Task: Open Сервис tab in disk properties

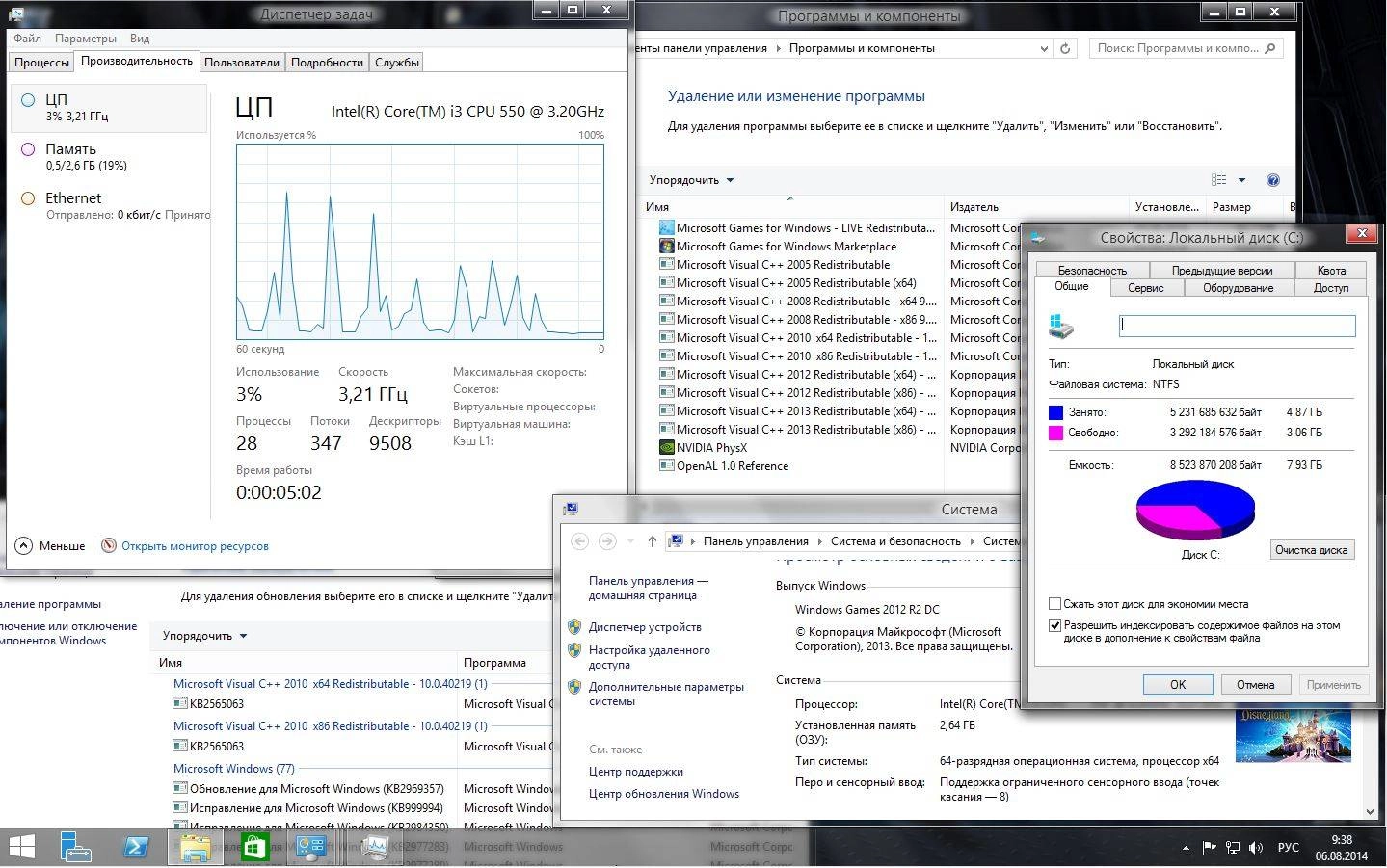Action: [1145, 288]
